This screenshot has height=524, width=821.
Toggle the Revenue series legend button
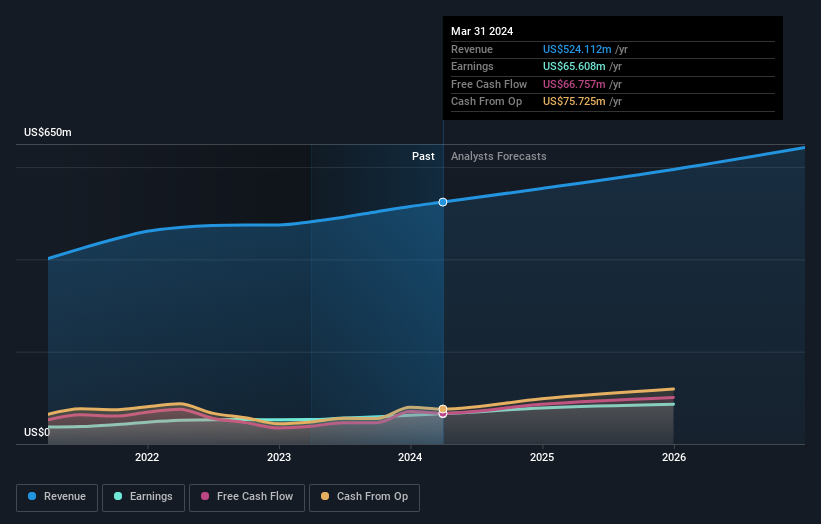coord(57,497)
